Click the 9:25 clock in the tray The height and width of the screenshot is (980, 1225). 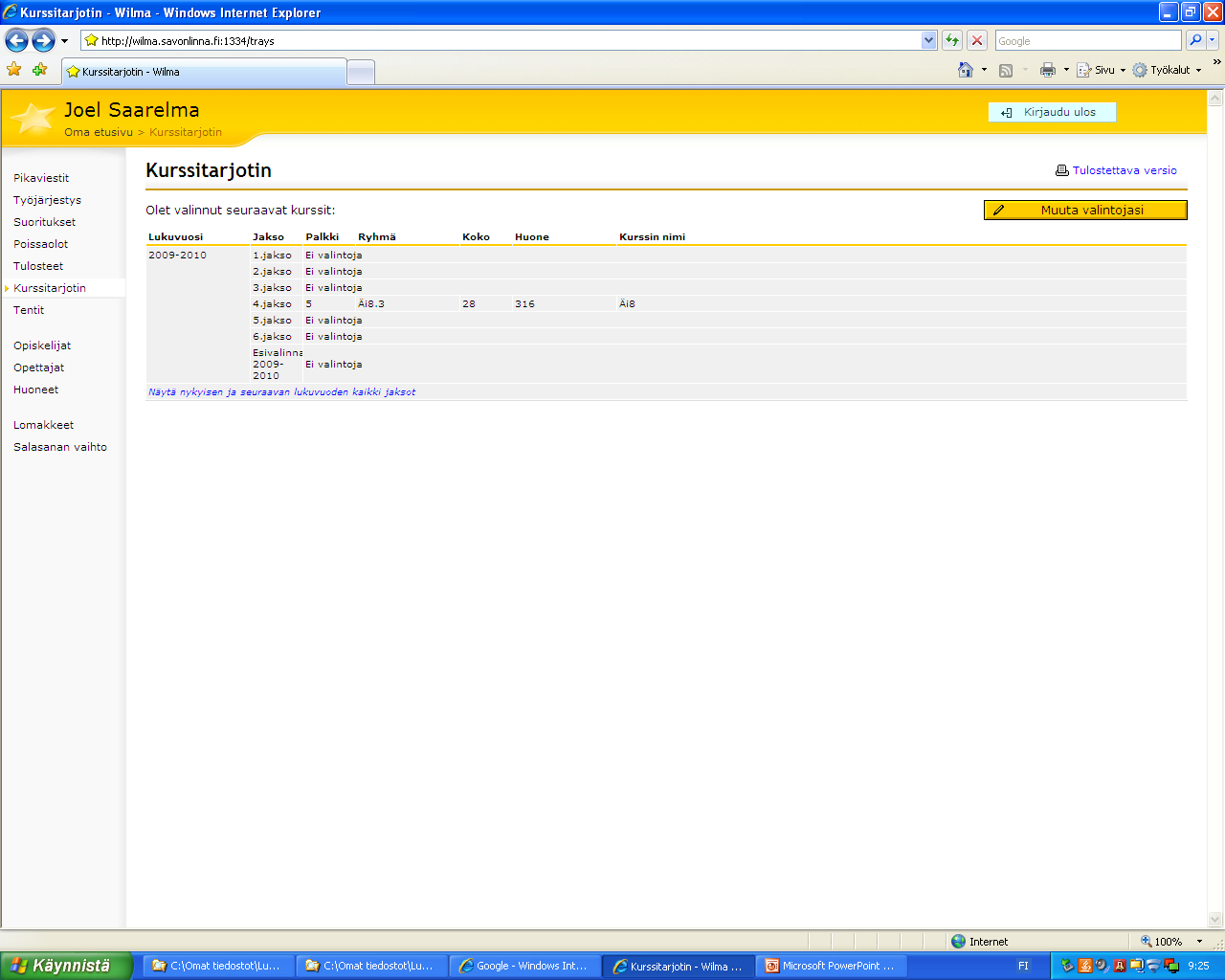(x=1198, y=966)
